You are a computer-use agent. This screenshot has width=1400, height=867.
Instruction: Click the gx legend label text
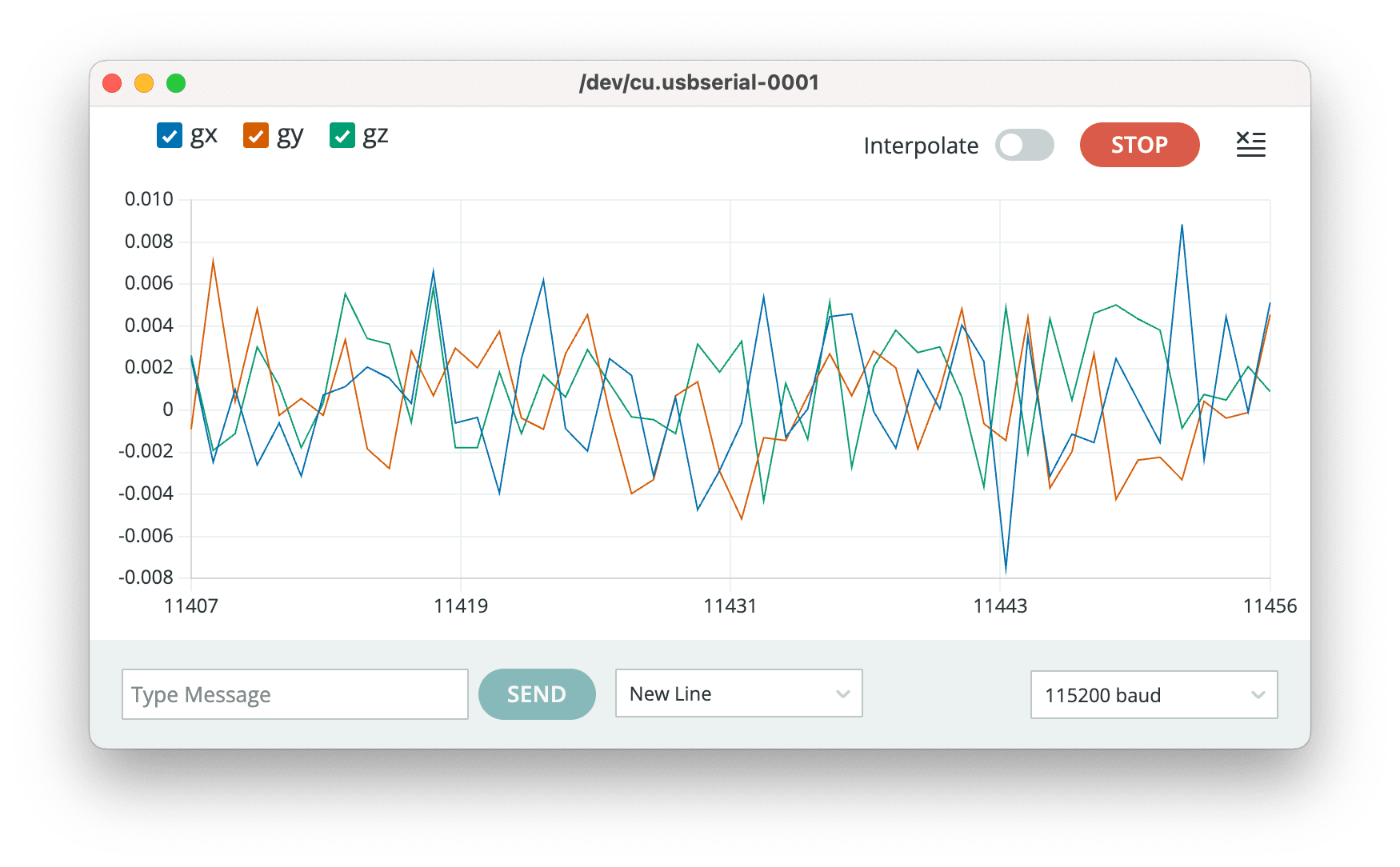point(204,135)
